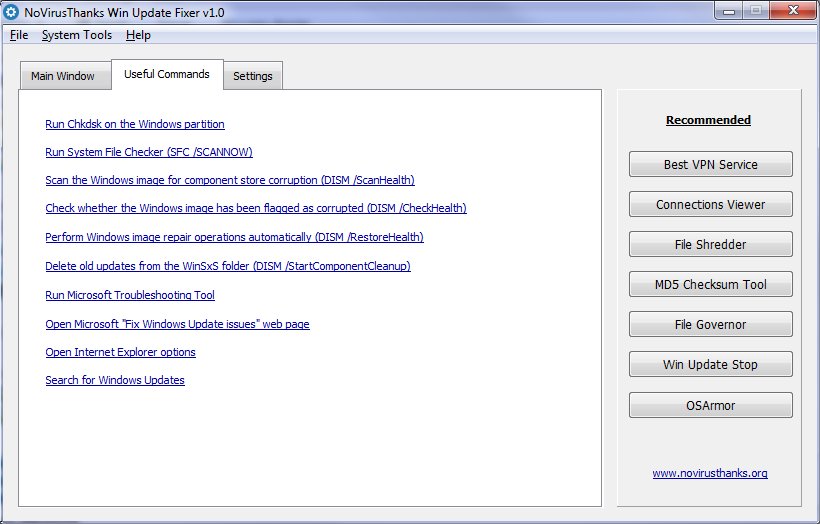This screenshot has width=820, height=524.
Task: Switch to the Settings tab
Action: coord(253,76)
